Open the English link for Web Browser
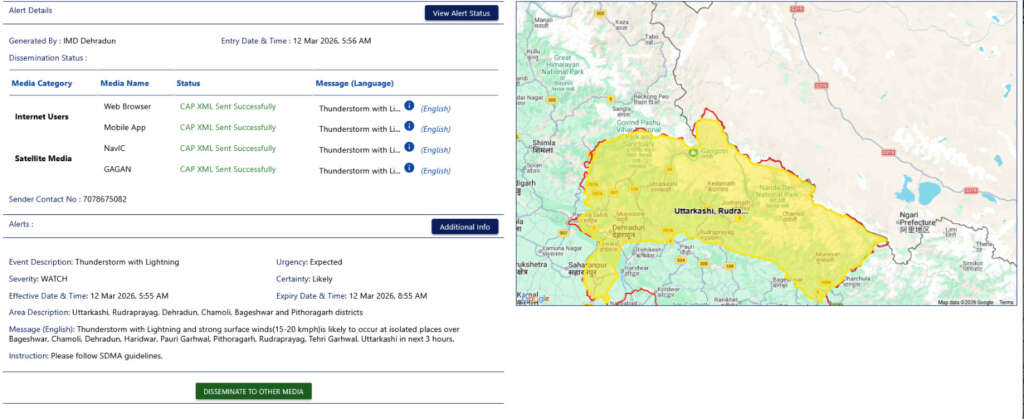Viewport: 1024px width, 419px height. tap(435, 108)
